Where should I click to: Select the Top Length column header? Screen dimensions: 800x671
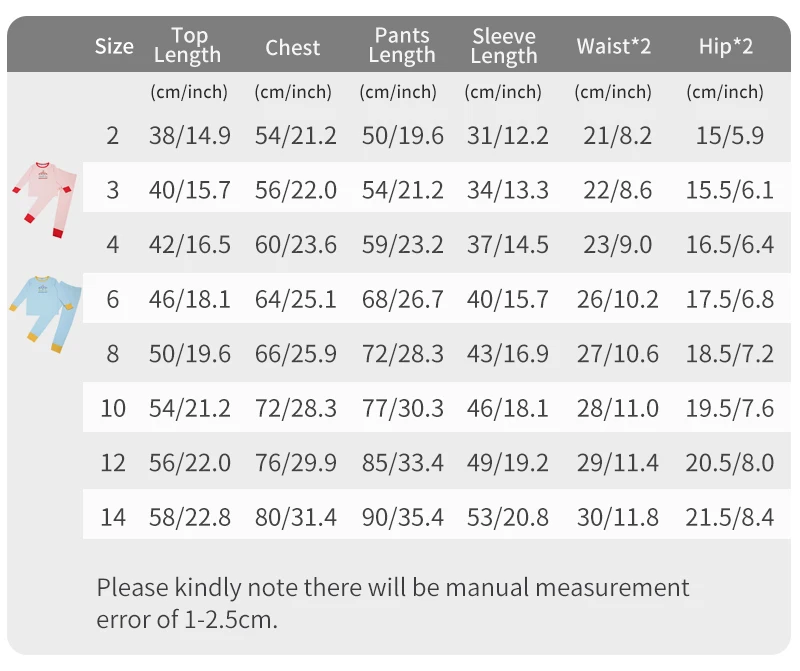click(188, 45)
